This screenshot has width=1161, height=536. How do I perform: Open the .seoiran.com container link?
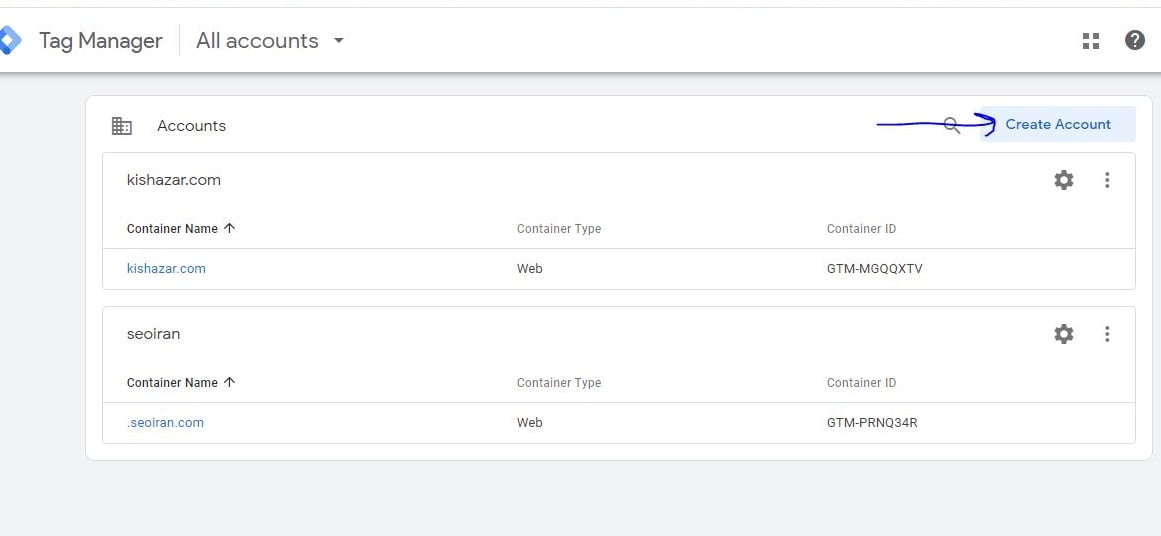[165, 423]
